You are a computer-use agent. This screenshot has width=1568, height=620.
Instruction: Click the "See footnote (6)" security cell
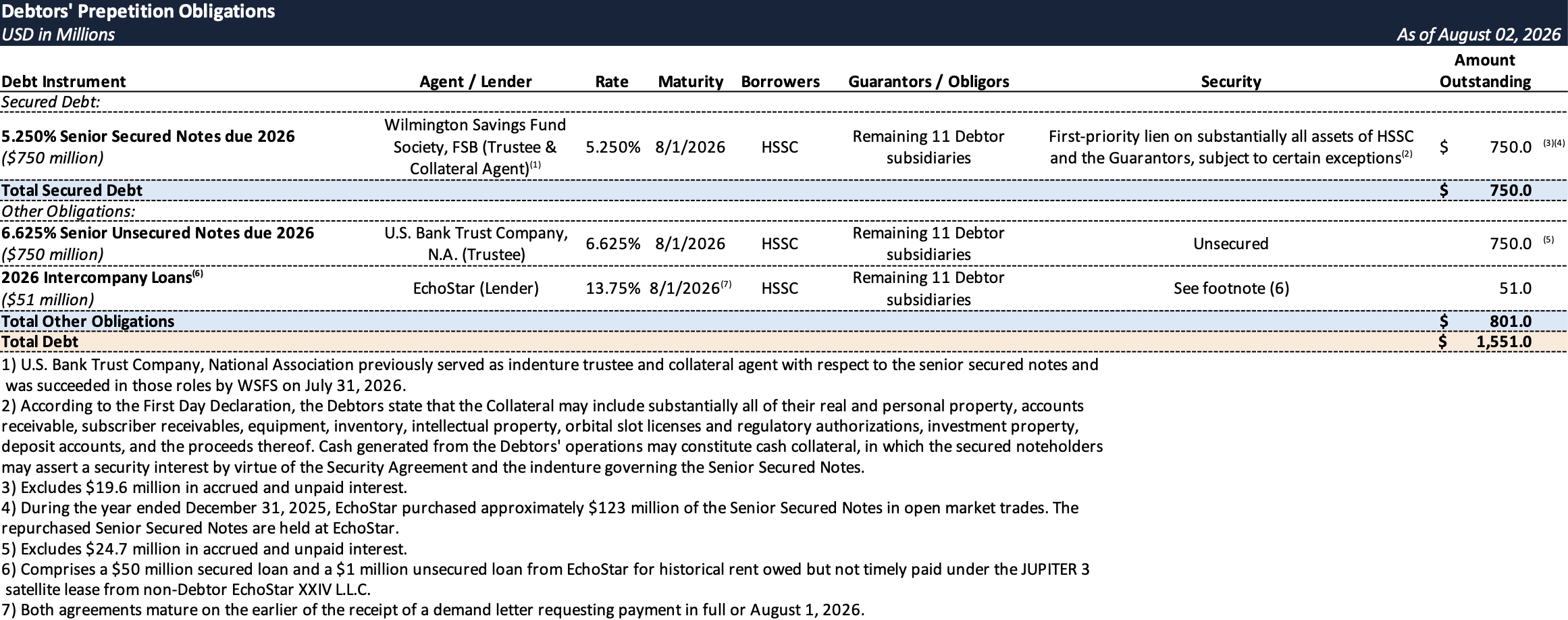pos(1231,288)
